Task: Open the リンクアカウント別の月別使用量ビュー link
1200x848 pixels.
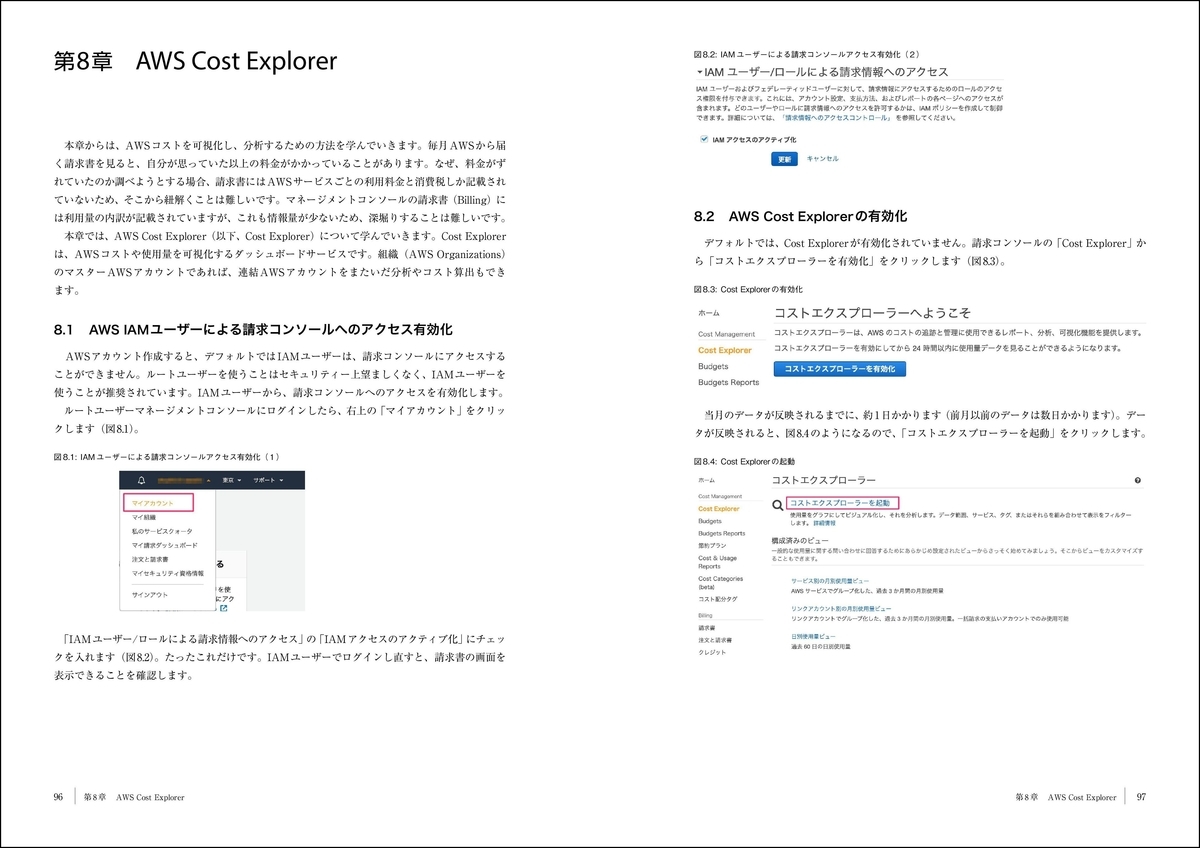Action: point(840,608)
